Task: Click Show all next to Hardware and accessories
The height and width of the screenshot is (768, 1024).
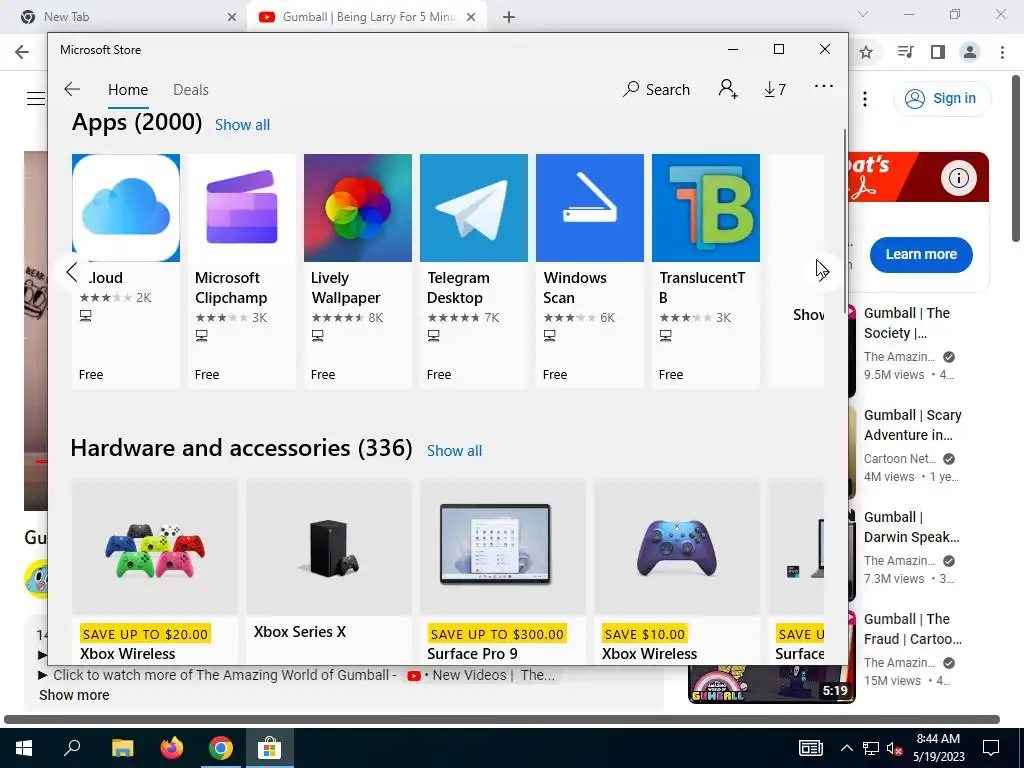Action: click(x=455, y=451)
